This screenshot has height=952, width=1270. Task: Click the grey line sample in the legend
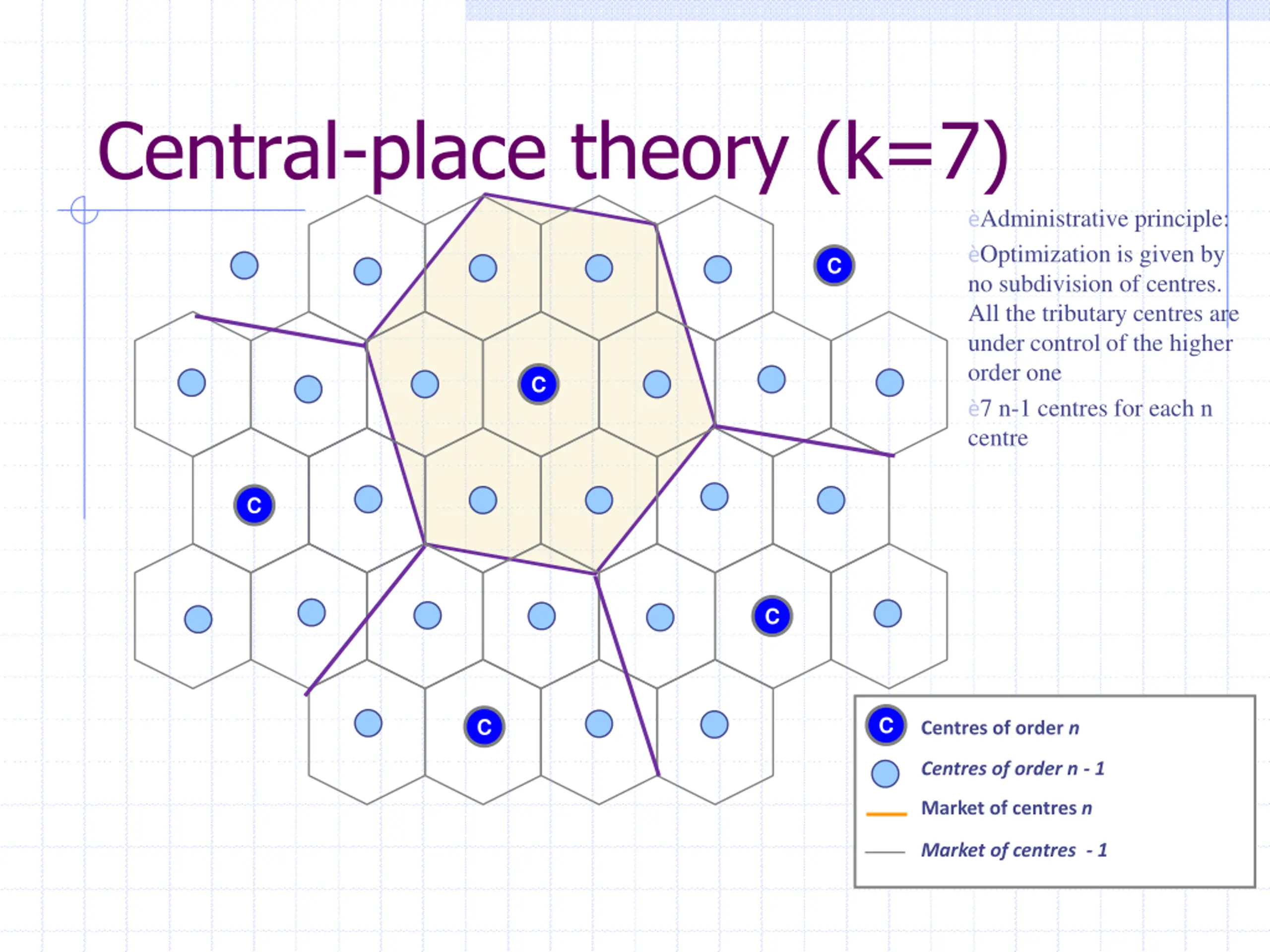coord(885,852)
